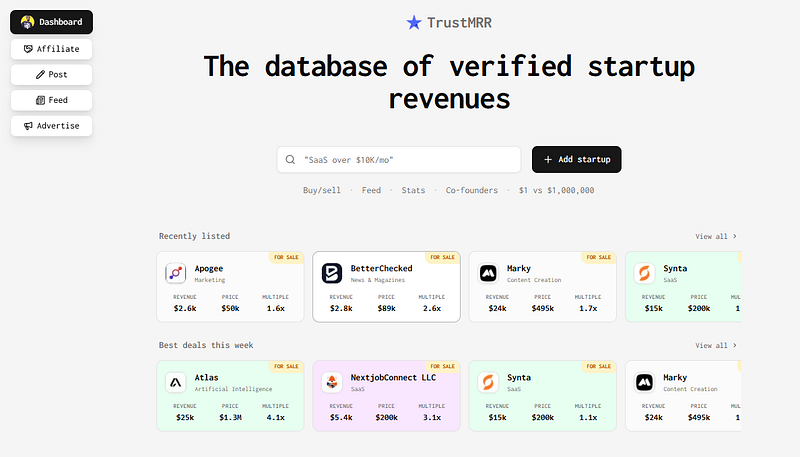The width and height of the screenshot is (800, 457).
Task: Click the pencil icon on the Post button
Action: [40, 74]
